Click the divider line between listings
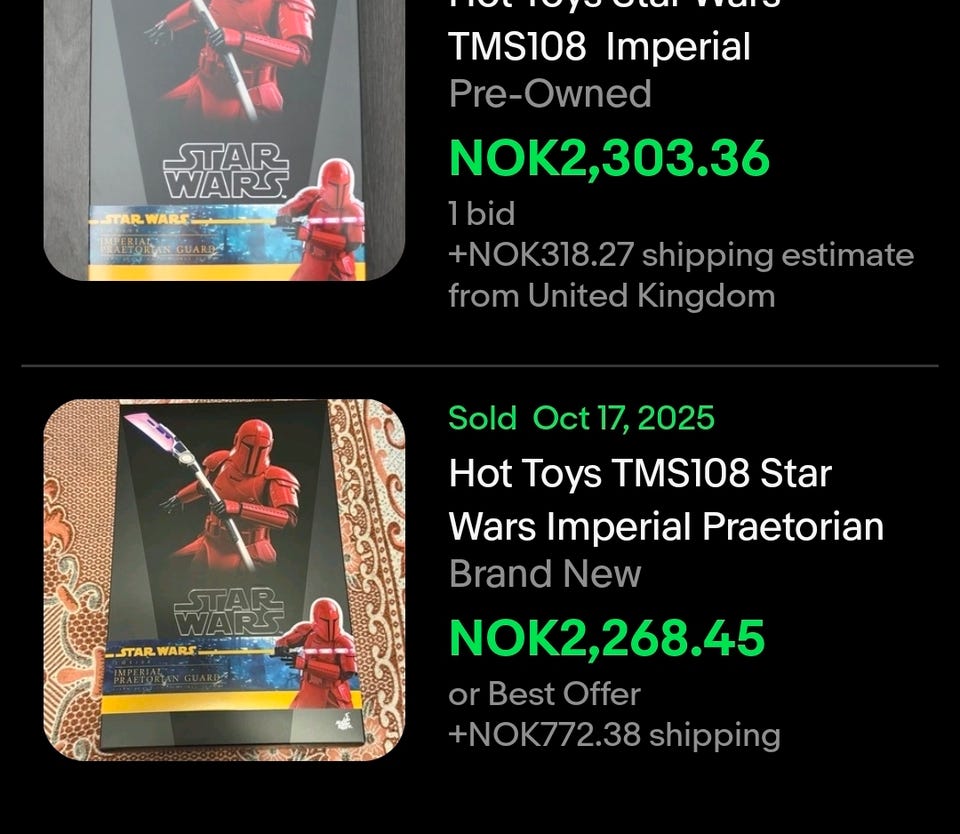The image size is (960, 834). pyautogui.click(x=480, y=366)
